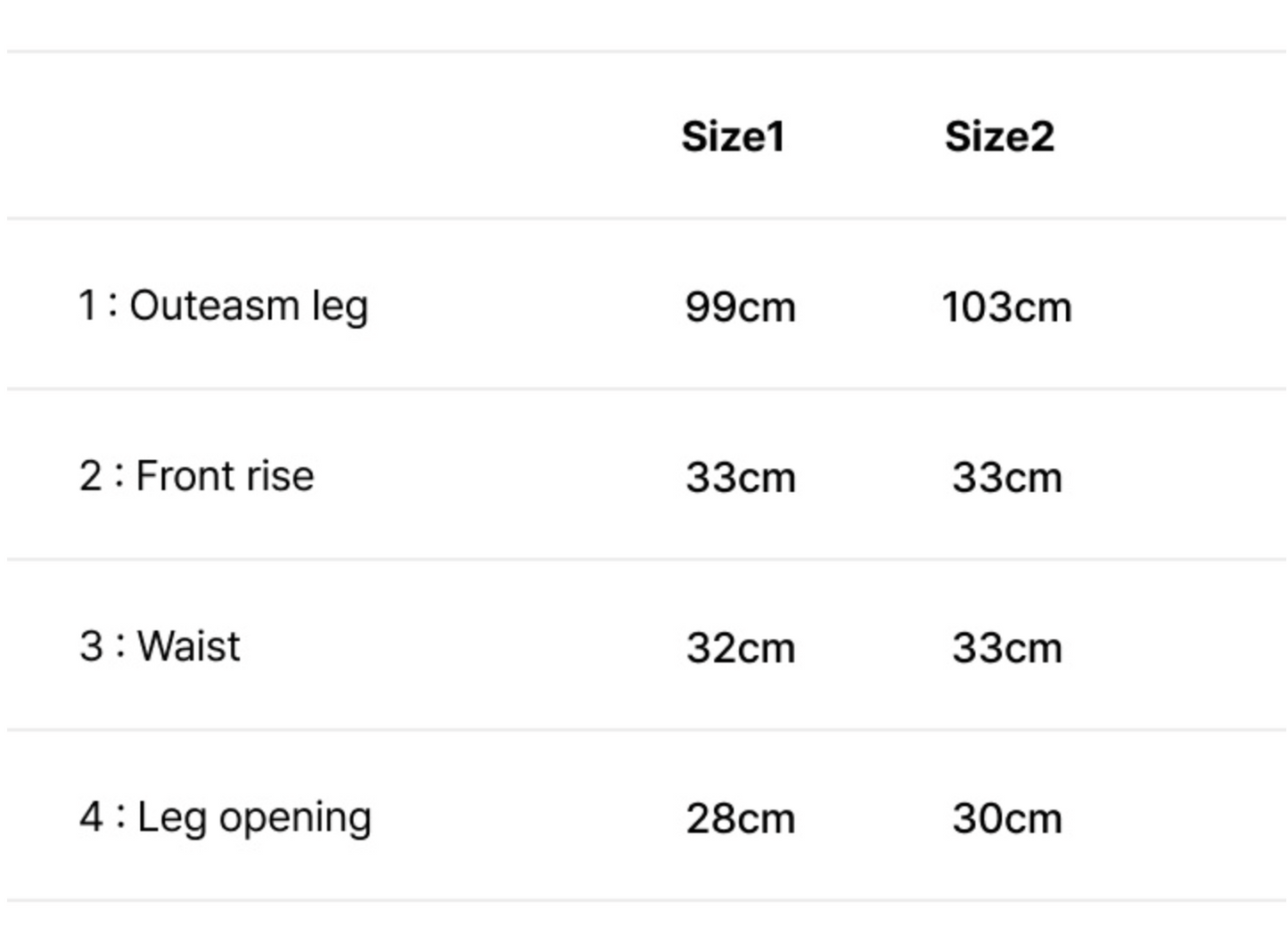Viewport: 1288px width, 927px height.
Task: Click the 99cm Outeasm leg value
Action: 740,308
